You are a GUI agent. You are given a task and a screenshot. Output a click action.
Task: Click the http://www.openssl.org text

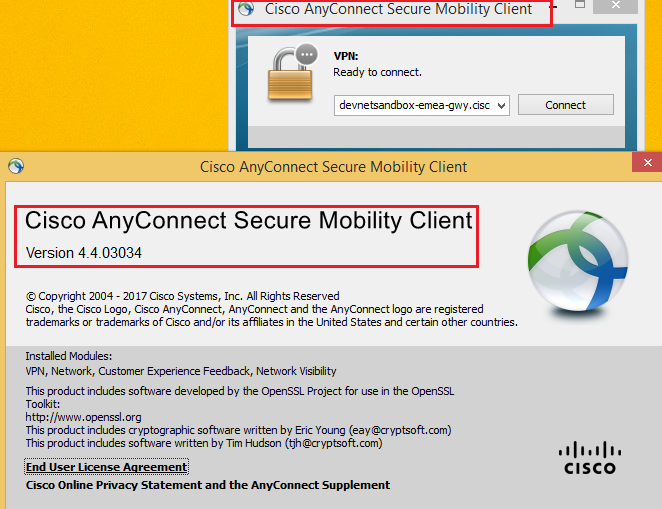[84, 417]
